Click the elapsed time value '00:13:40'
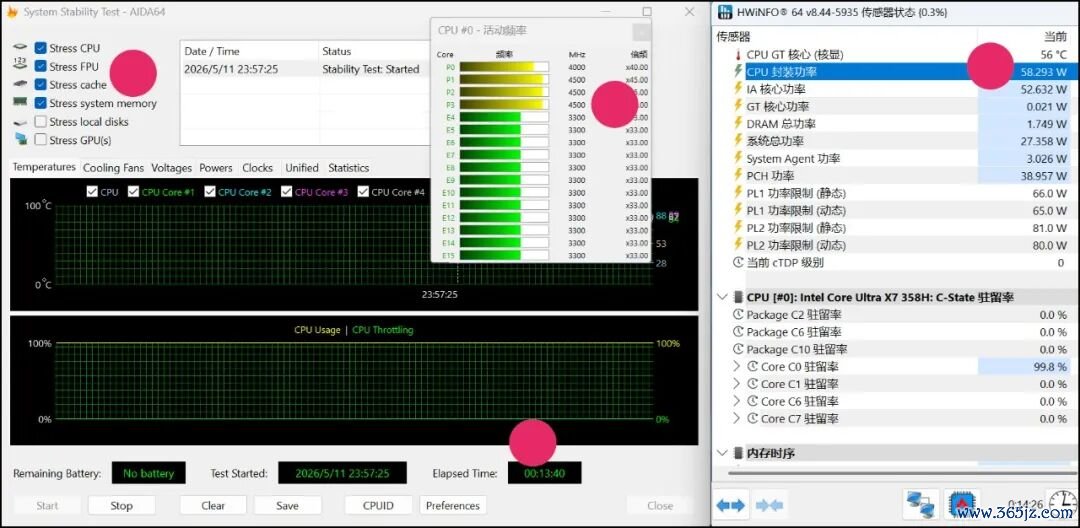The image size is (1080, 528). click(544, 473)
